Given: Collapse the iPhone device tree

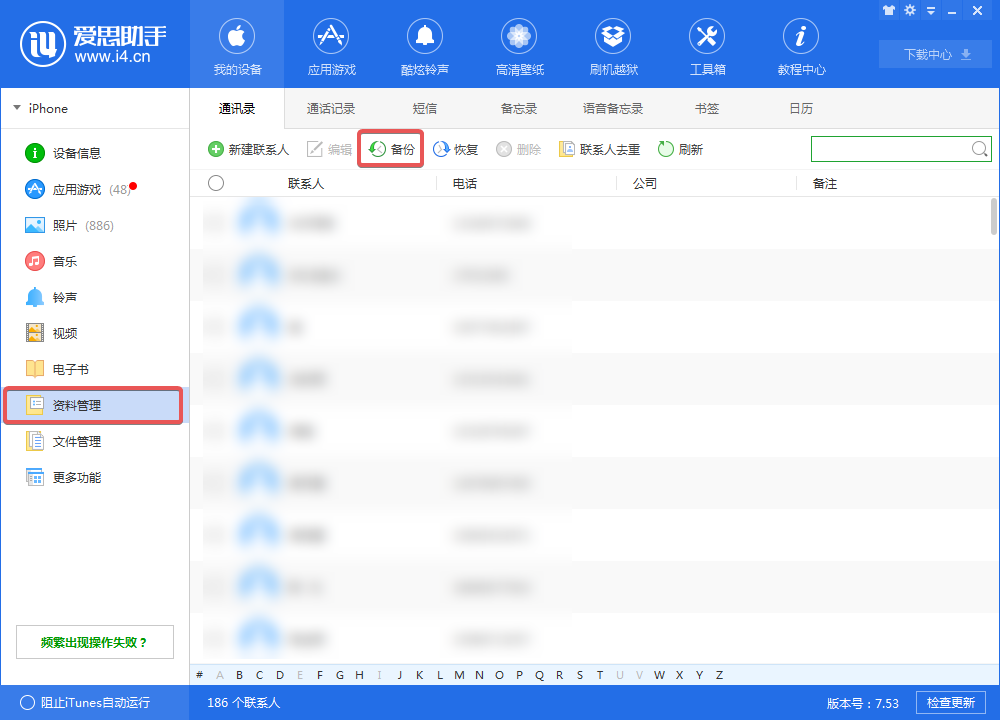Looking at the screenshot, I should [16, 108].
